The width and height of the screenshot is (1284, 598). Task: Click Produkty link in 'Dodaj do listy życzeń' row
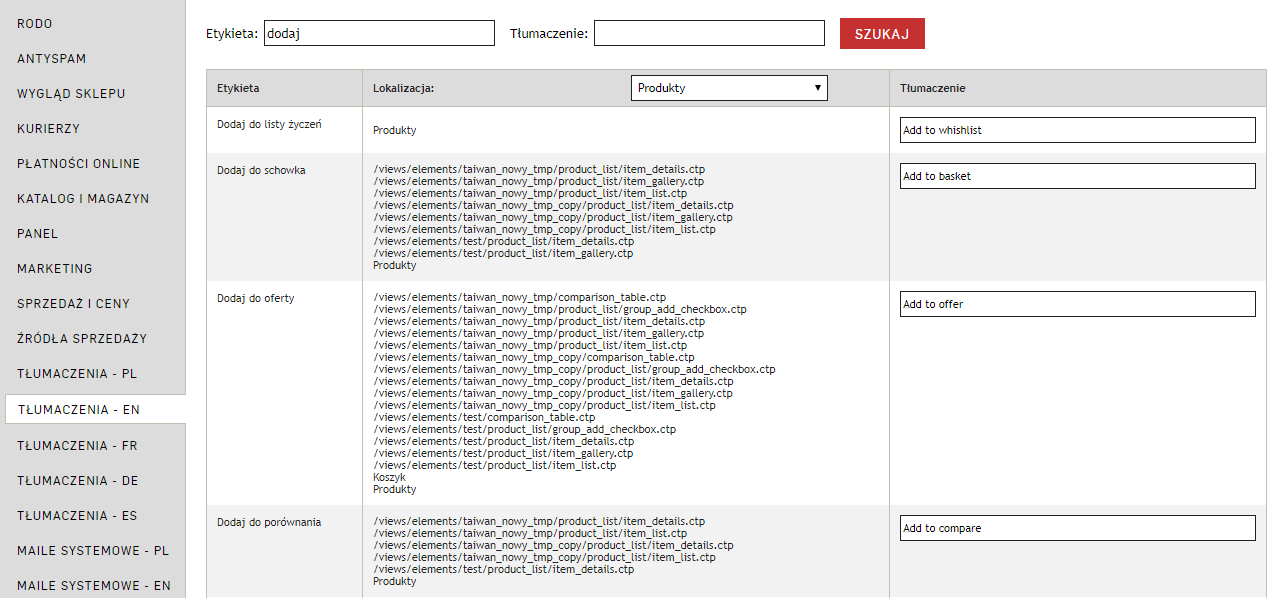click(x=394, y=130)
